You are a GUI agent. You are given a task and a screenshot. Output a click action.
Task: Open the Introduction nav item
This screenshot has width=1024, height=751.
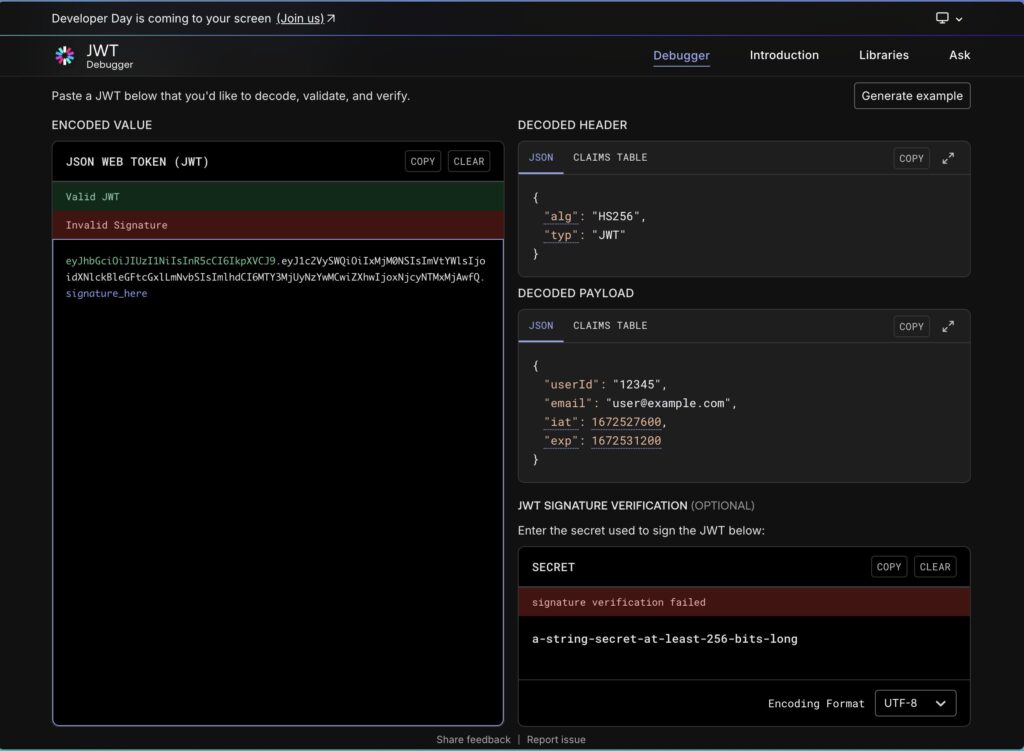click(x=784, y=56)
